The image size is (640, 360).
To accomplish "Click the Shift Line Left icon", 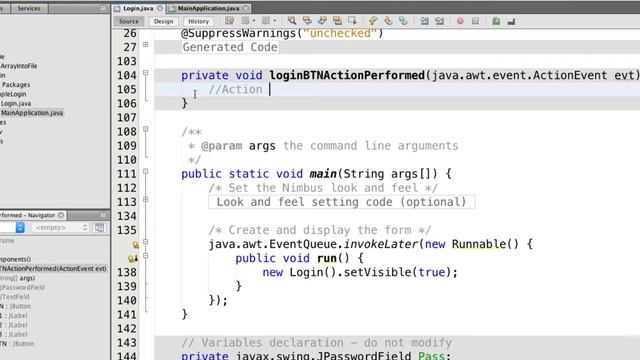I will pos(424,21).
